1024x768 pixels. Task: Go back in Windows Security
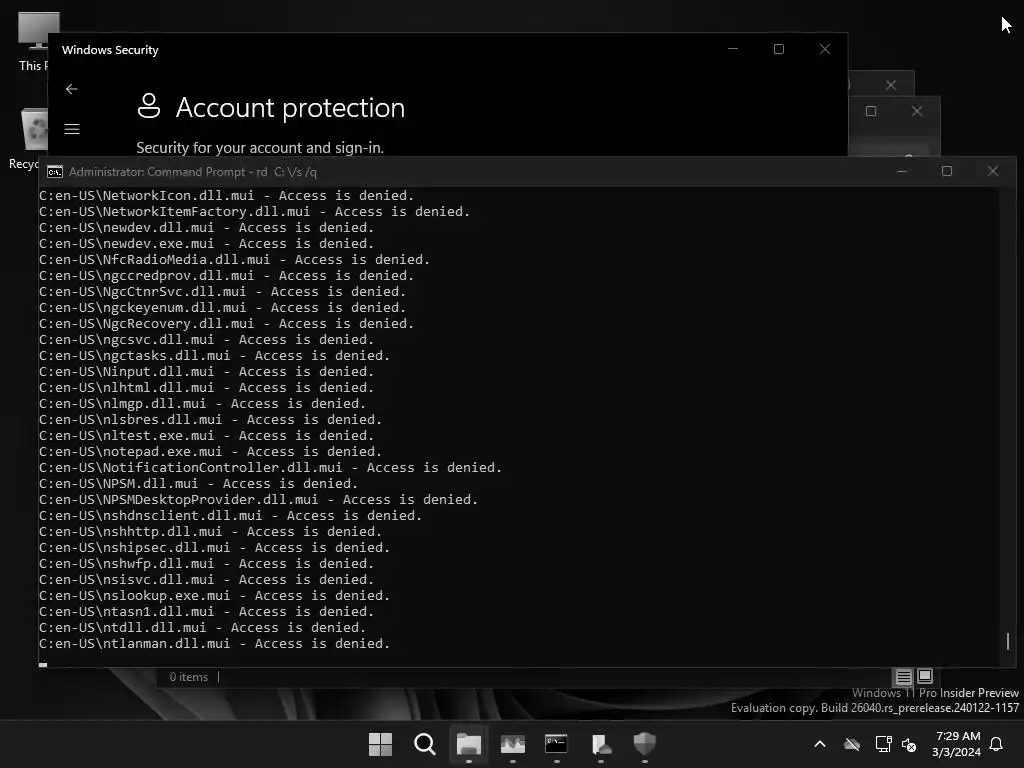tap(72, 89)
